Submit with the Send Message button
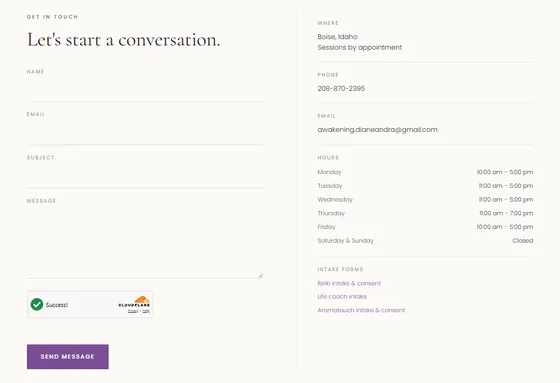Screen dimensions: 560x383 pyautogui.click(x=68, y=357)
